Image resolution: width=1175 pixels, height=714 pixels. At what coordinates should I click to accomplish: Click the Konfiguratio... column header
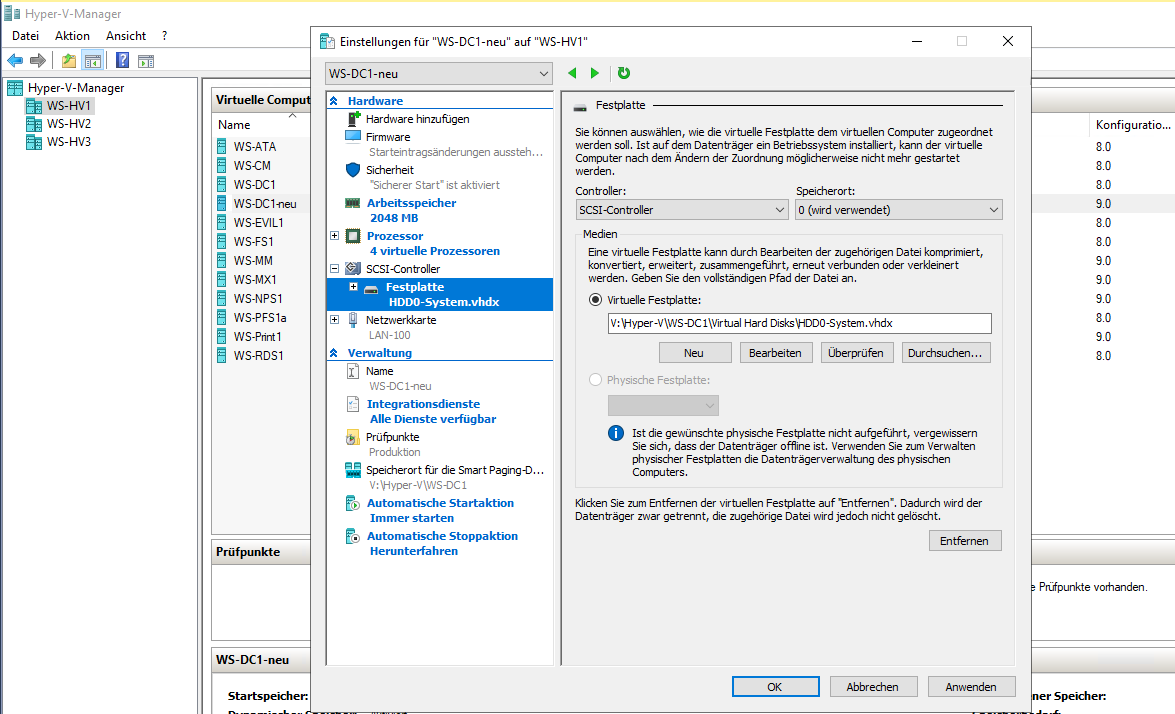(1132, 125)
